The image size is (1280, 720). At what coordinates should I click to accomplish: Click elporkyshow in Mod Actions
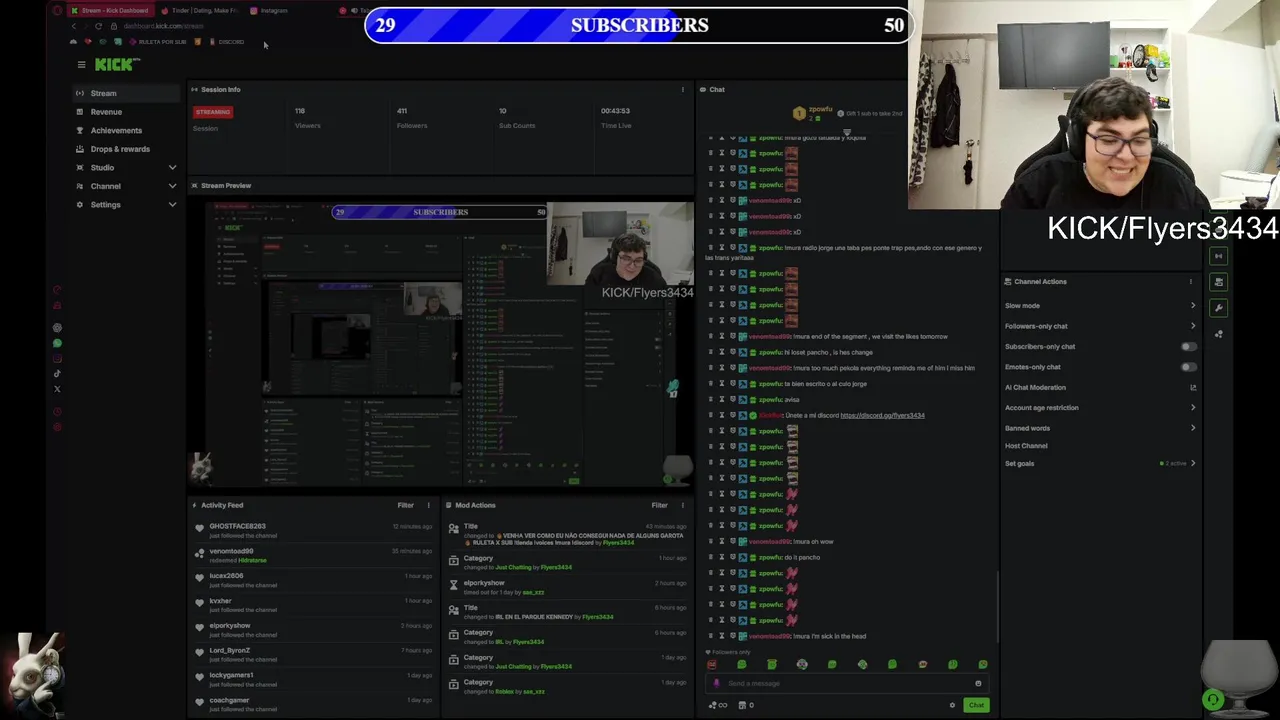[484, 583]
